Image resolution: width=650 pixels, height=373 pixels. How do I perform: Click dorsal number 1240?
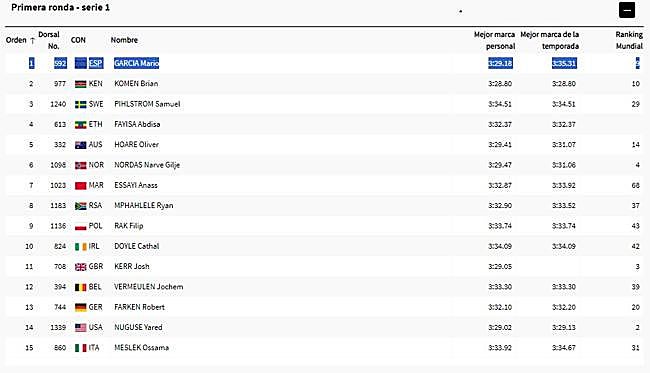(58, 104)
